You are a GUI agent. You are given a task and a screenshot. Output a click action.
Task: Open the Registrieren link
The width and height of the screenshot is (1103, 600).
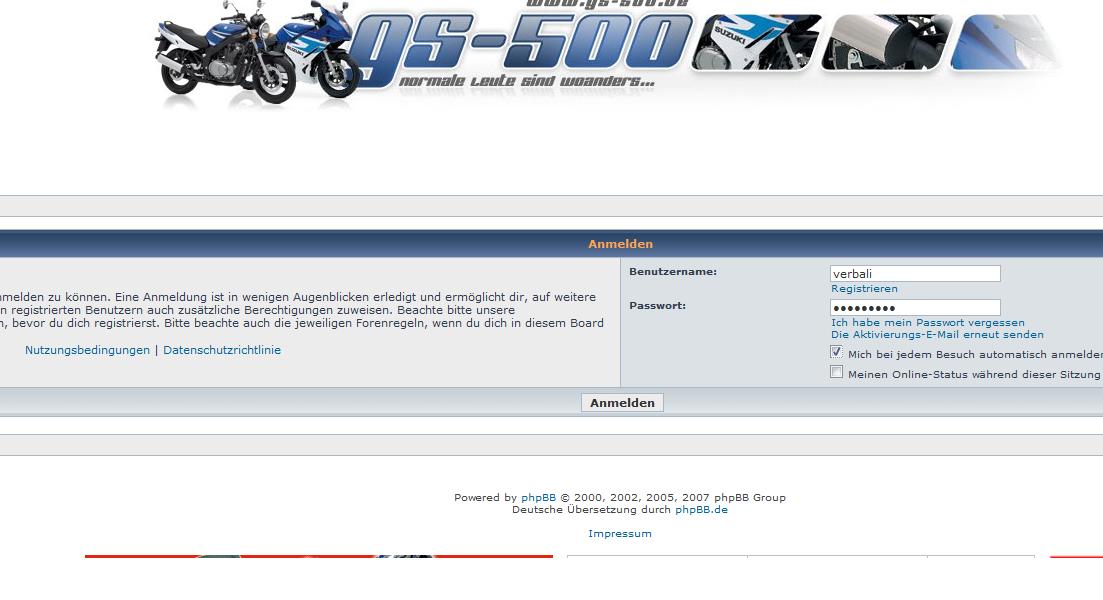(x=864, y=288)
